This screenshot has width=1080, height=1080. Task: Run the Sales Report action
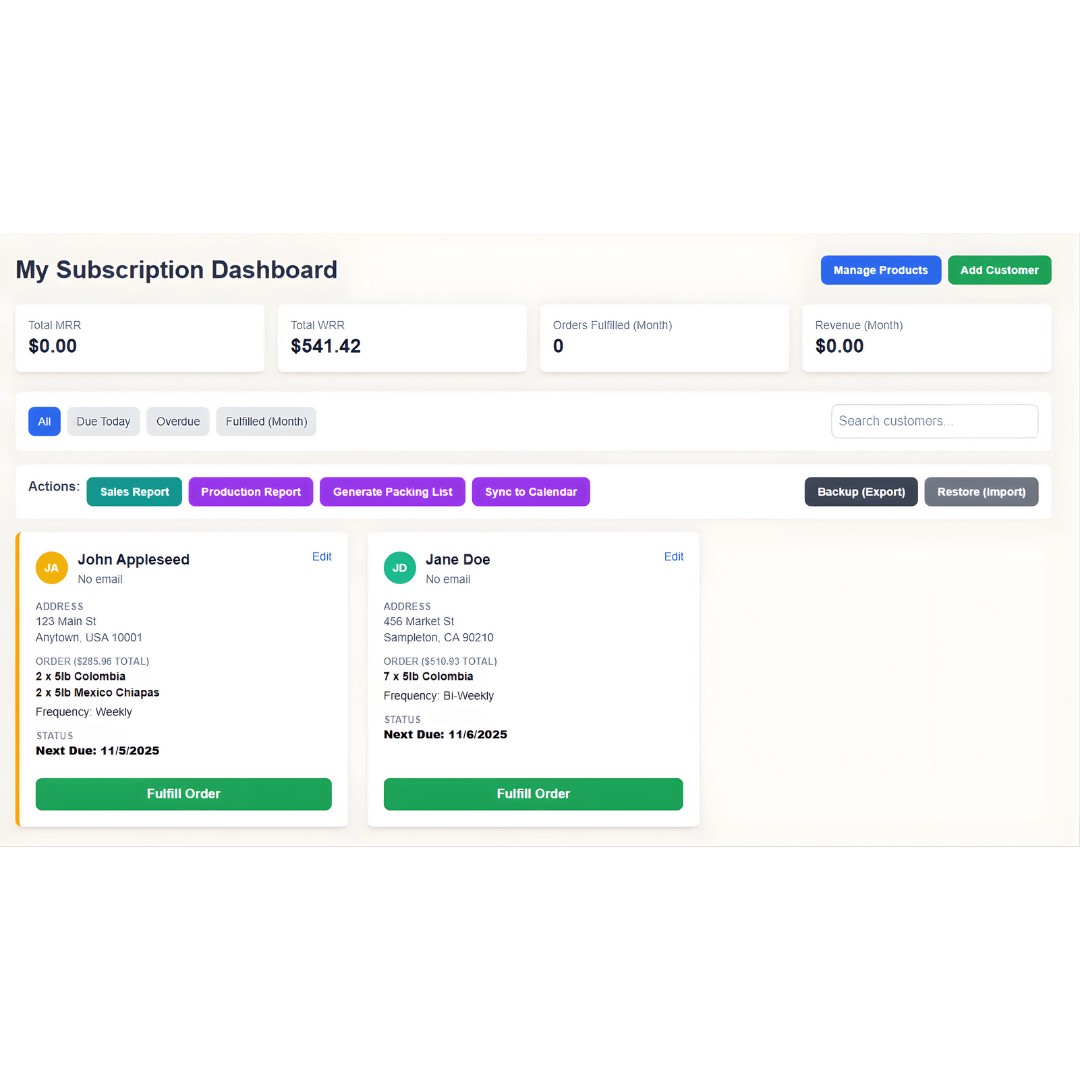[133, 491]
